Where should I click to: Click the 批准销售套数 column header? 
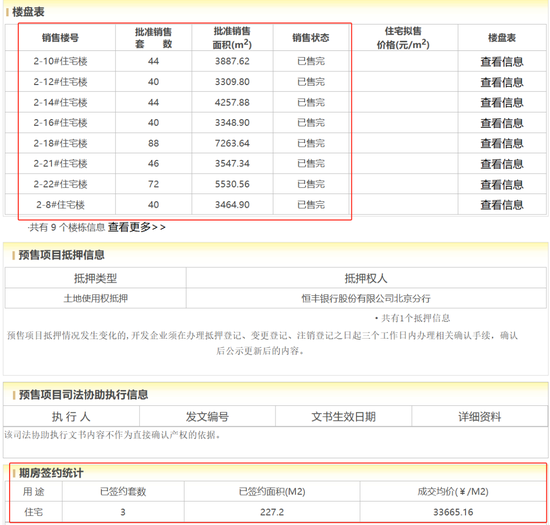click(153, 38)
